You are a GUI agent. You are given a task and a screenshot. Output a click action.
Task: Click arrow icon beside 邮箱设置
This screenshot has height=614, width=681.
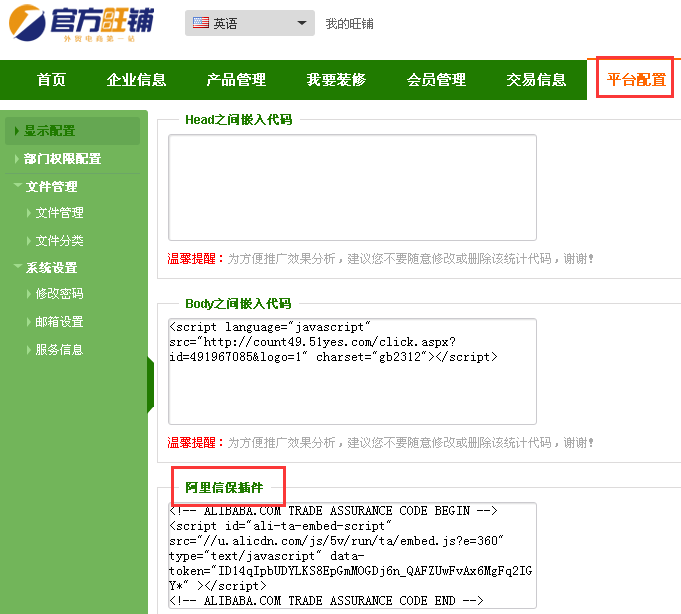[29, 322]
